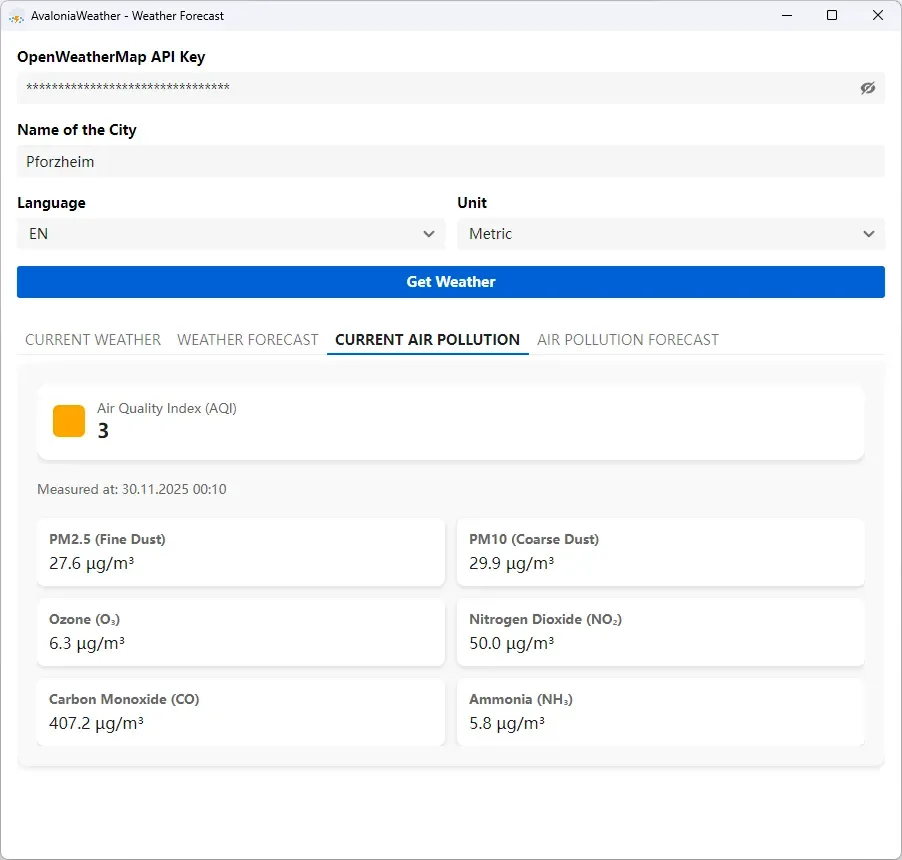The image size is (902, 860).
Task: Maximize the AvaloniaWeather window
Action: coord(831,15)
